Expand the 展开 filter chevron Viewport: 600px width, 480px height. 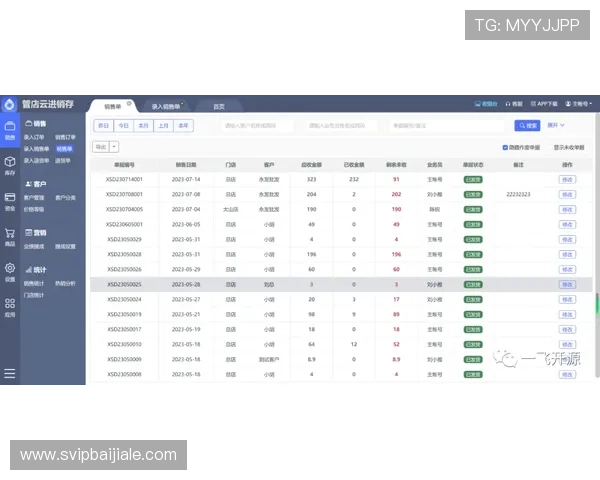click(x=556, y=126)
